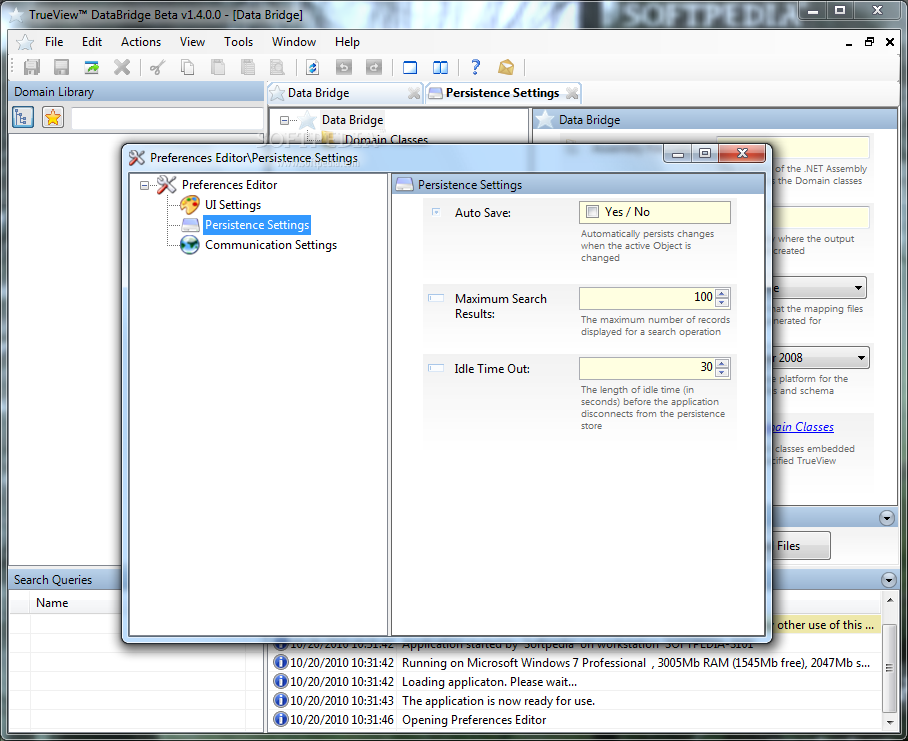This screenshot has height=741, width=908.
Task: Close the Persistence Settings tab with X
Action: [x=572, y=93]
